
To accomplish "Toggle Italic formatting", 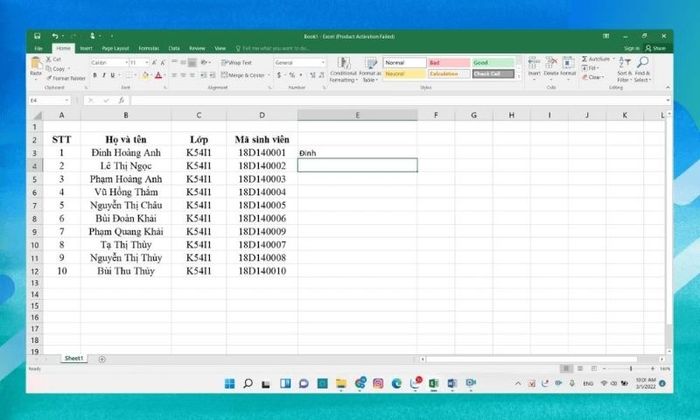I will 104,75.
